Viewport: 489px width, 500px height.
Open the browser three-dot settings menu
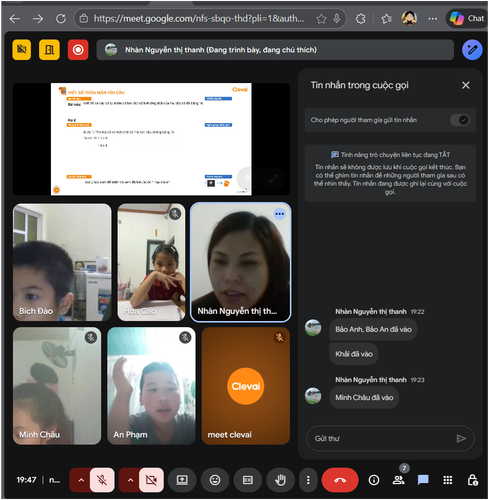[433, 19]
